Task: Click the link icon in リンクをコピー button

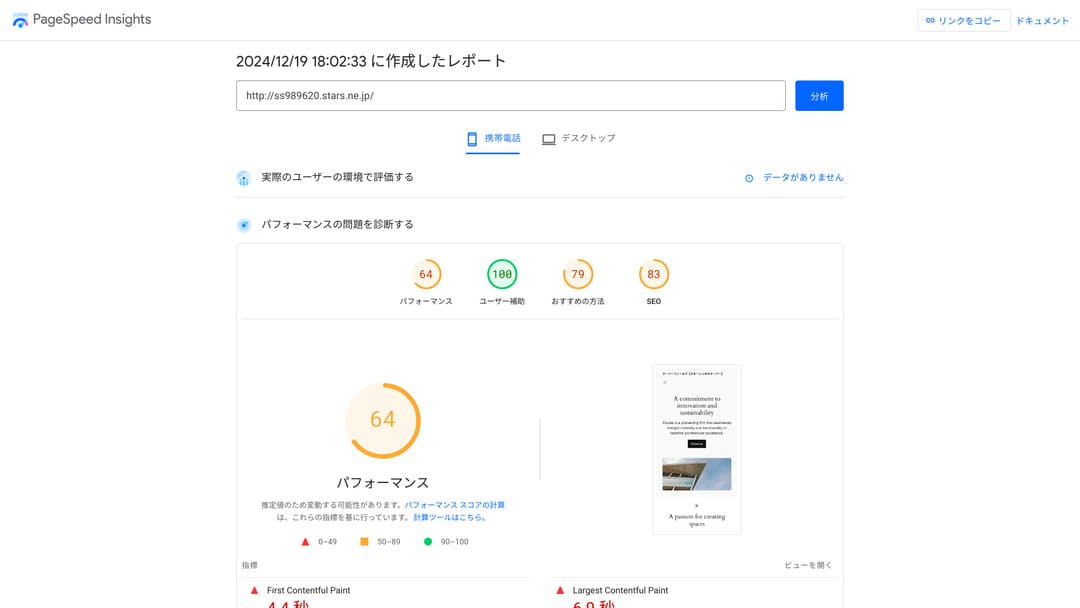Action: point(930,21)
